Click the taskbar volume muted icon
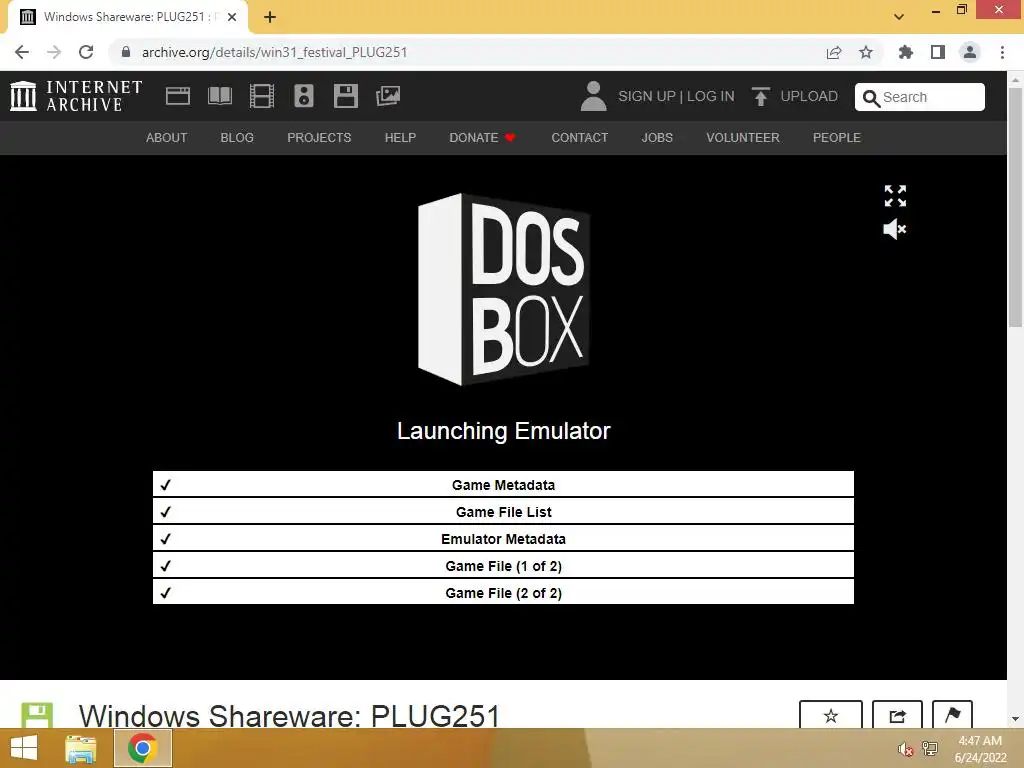This screenshot has height=768, width=1024. point(905,749)
